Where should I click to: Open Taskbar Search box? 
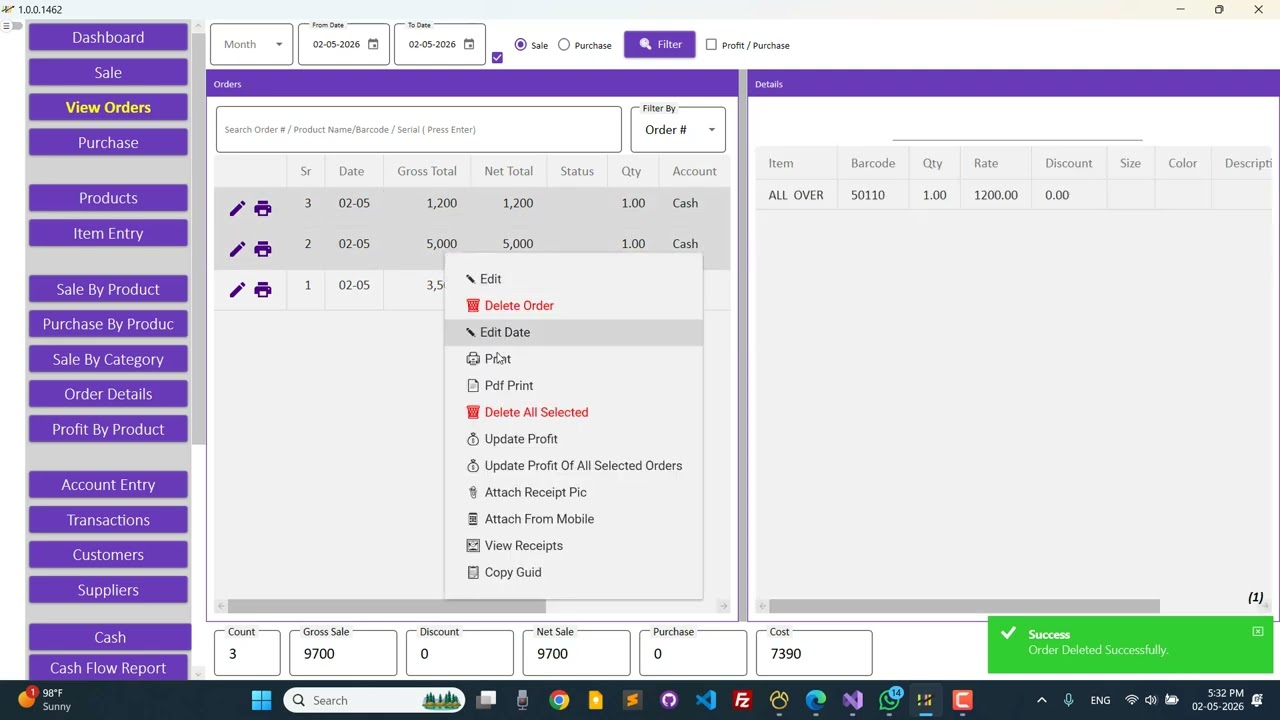pos(374,700)
